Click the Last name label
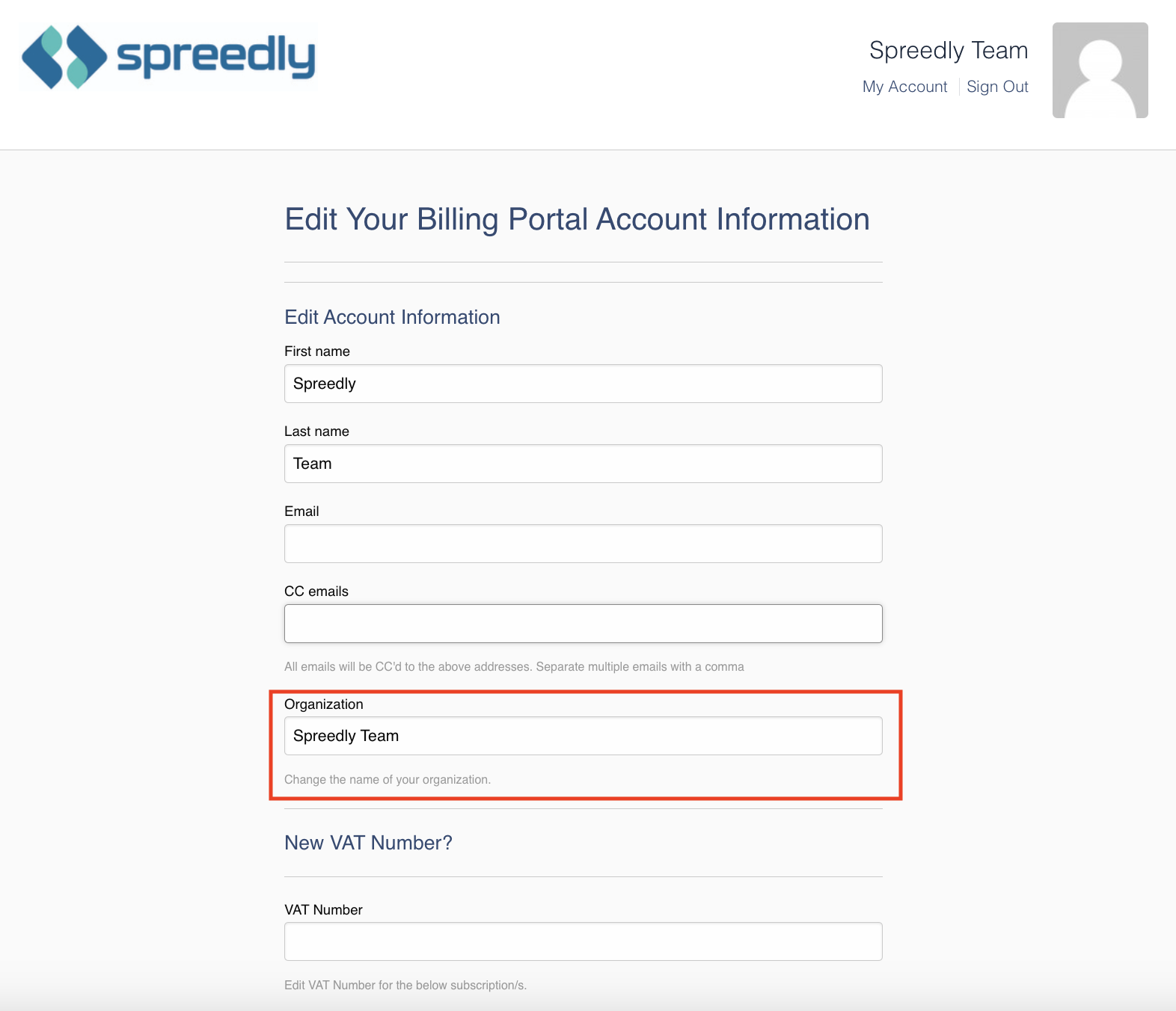The width and height of the screenshot is (1176, 1011). 316,431
